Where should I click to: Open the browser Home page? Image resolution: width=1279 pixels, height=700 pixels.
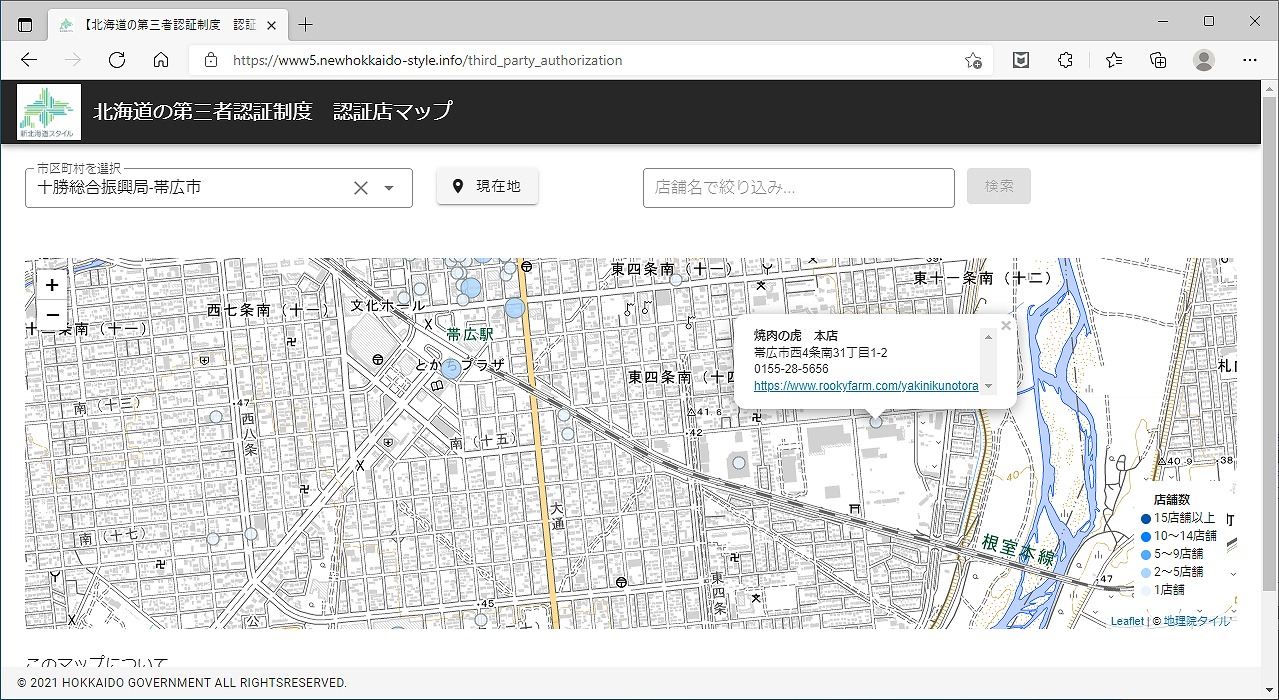coord(161,60)
